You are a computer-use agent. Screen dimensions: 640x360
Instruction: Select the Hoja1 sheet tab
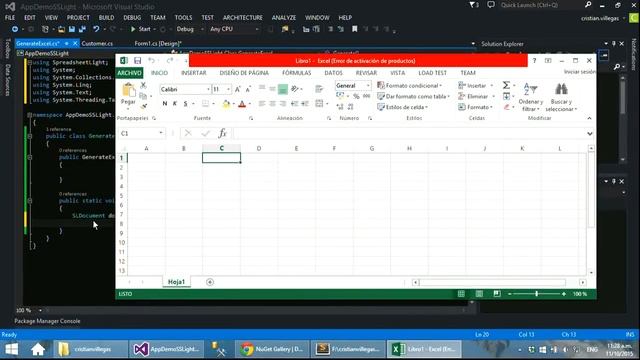click(x=176, y=282)
